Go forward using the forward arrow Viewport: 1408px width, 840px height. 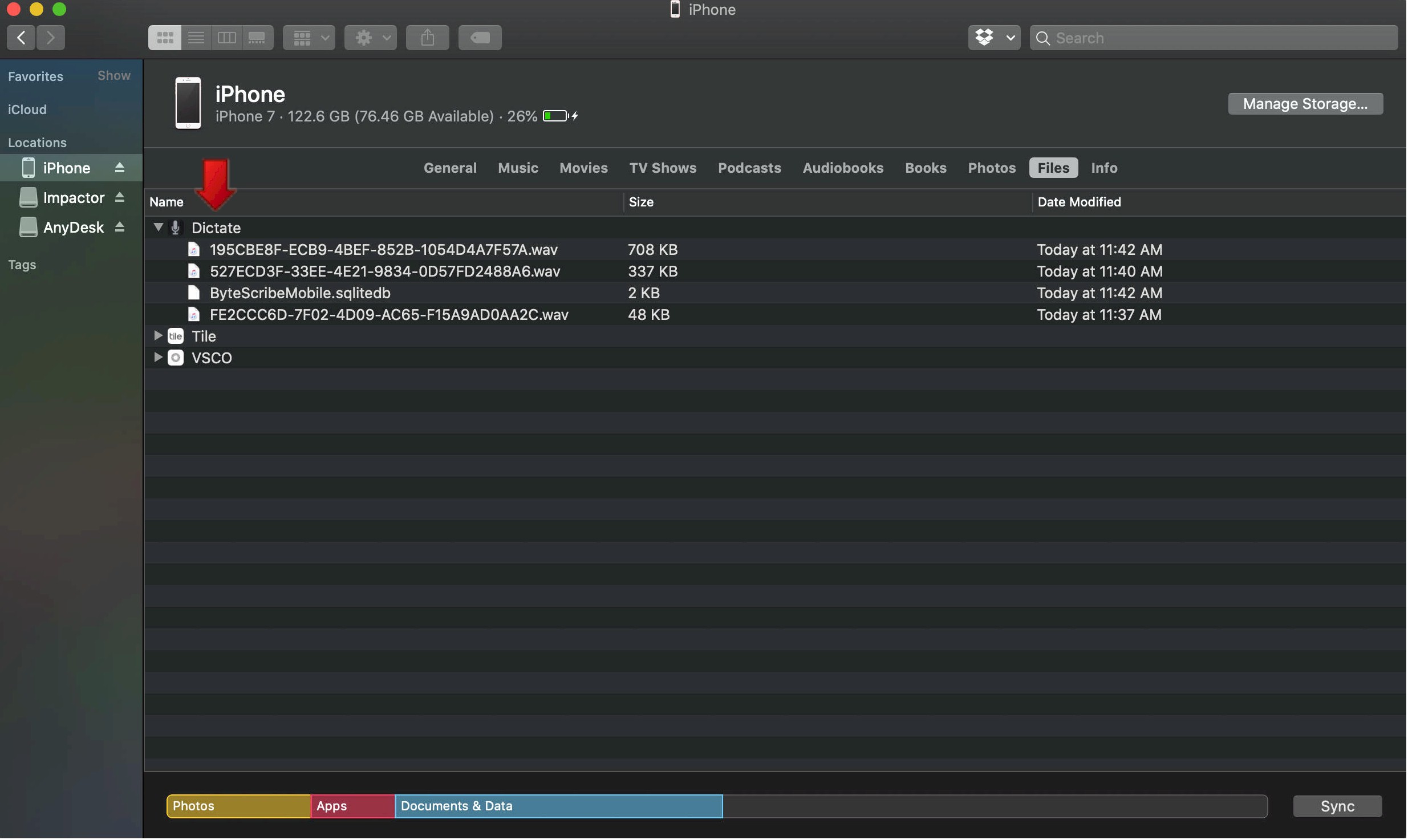click(51, 38)
